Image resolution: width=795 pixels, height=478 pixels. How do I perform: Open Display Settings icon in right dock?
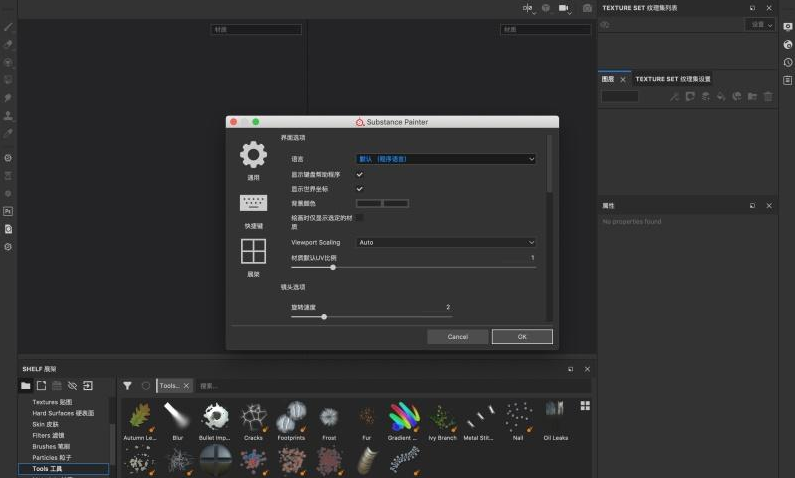pos(787,27)
